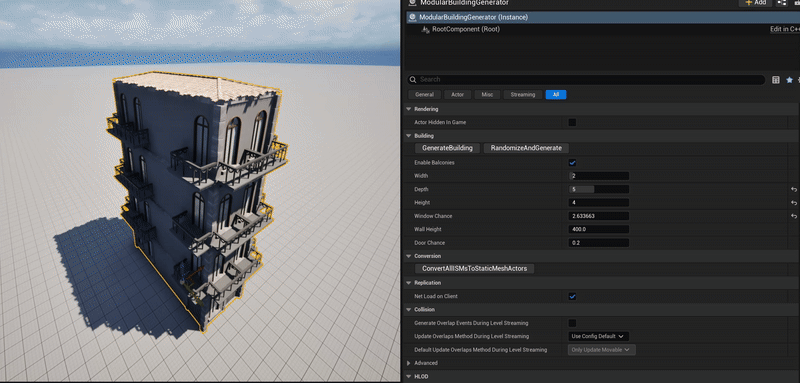Click the Wall Height value field
Screen dimensions: 800x383
point(598,229)
